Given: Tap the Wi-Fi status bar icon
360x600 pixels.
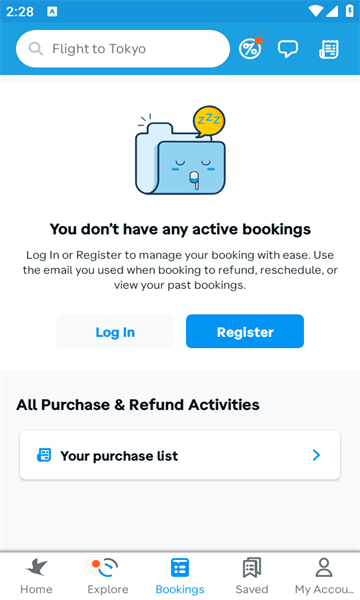Looking at the screenshot, I should click(316, 11).
